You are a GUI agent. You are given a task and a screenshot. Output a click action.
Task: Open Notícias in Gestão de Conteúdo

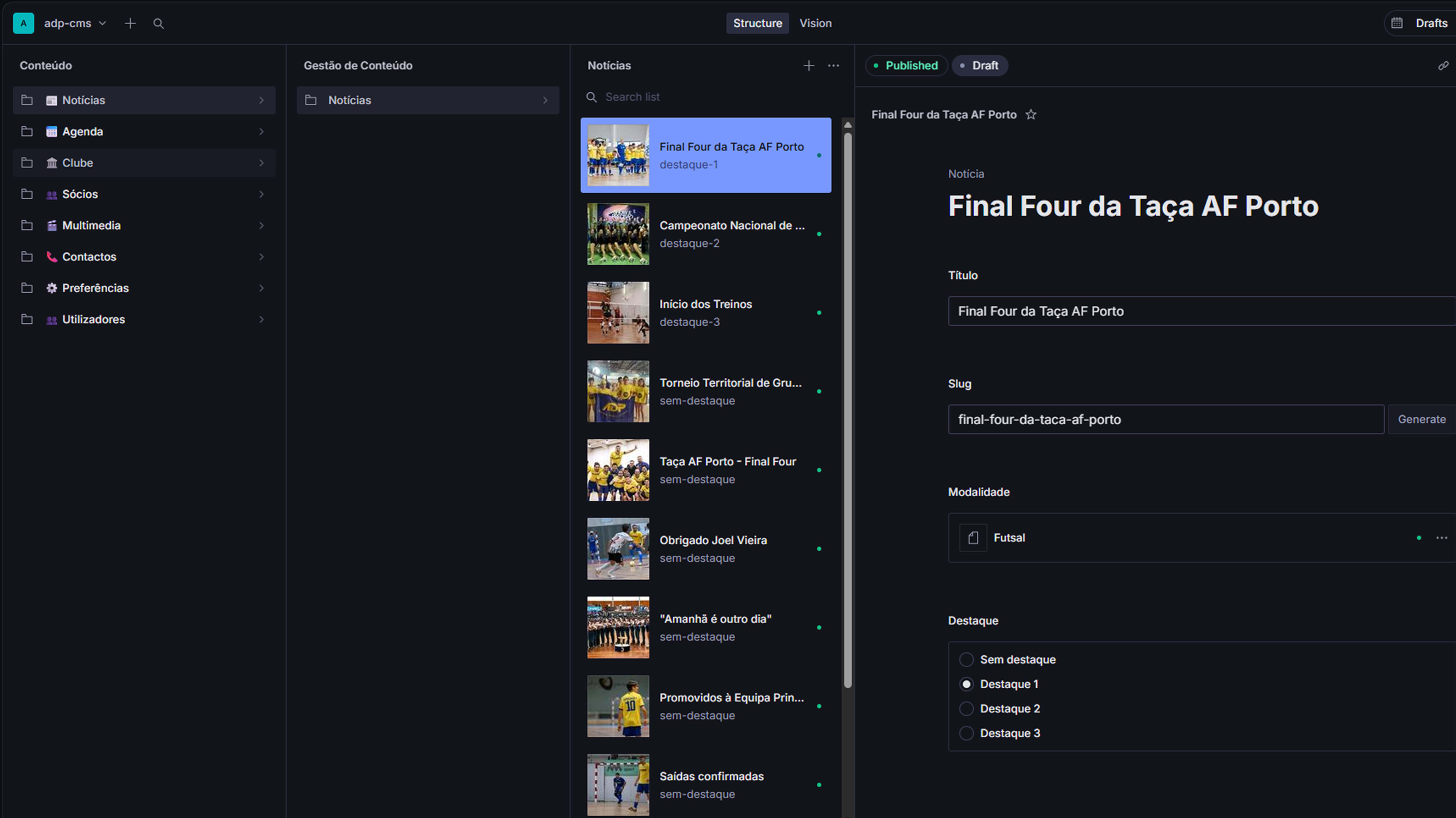pos(428,100)
